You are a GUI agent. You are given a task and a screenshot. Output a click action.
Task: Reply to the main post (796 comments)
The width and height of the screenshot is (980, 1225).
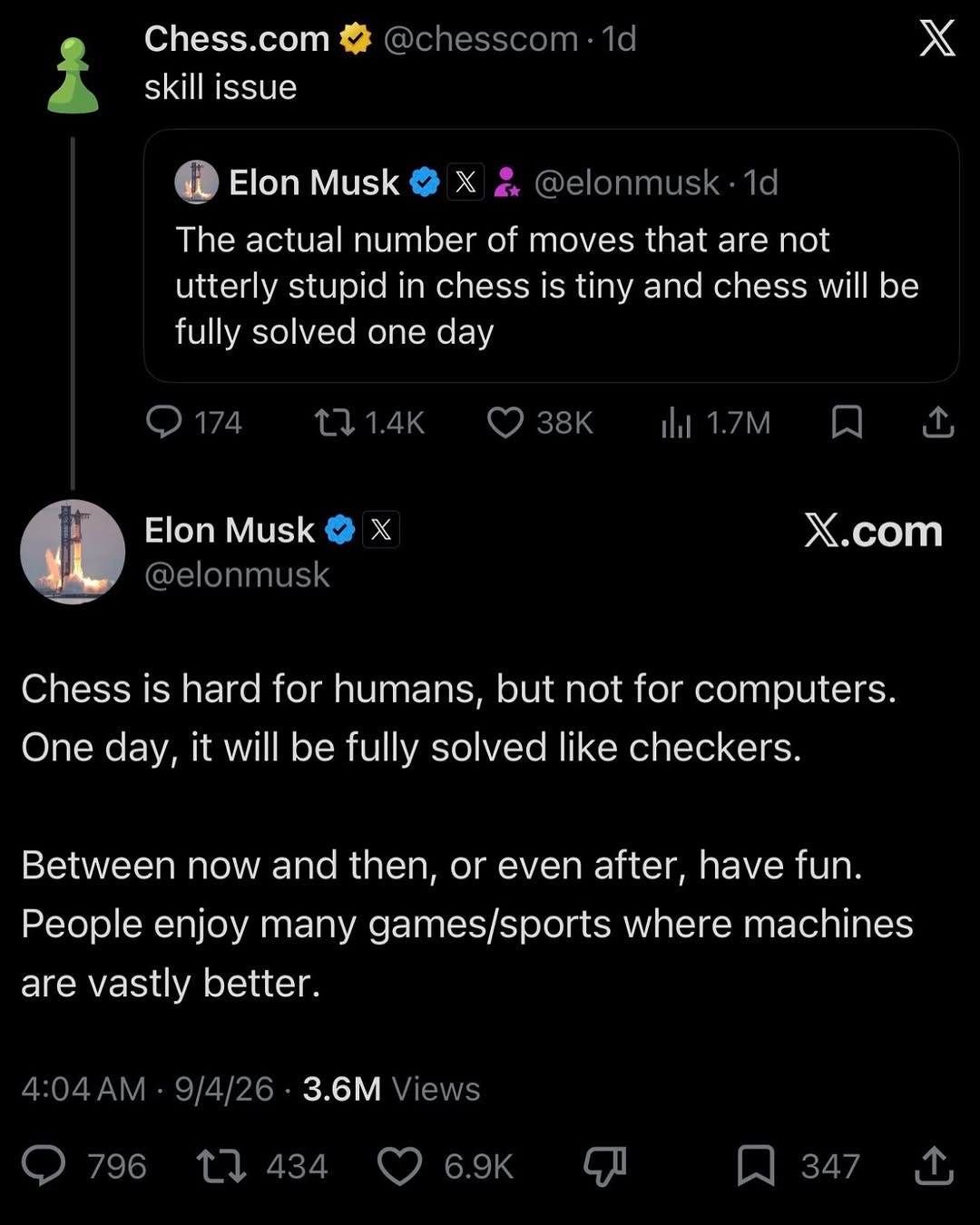coord(83,1166)
